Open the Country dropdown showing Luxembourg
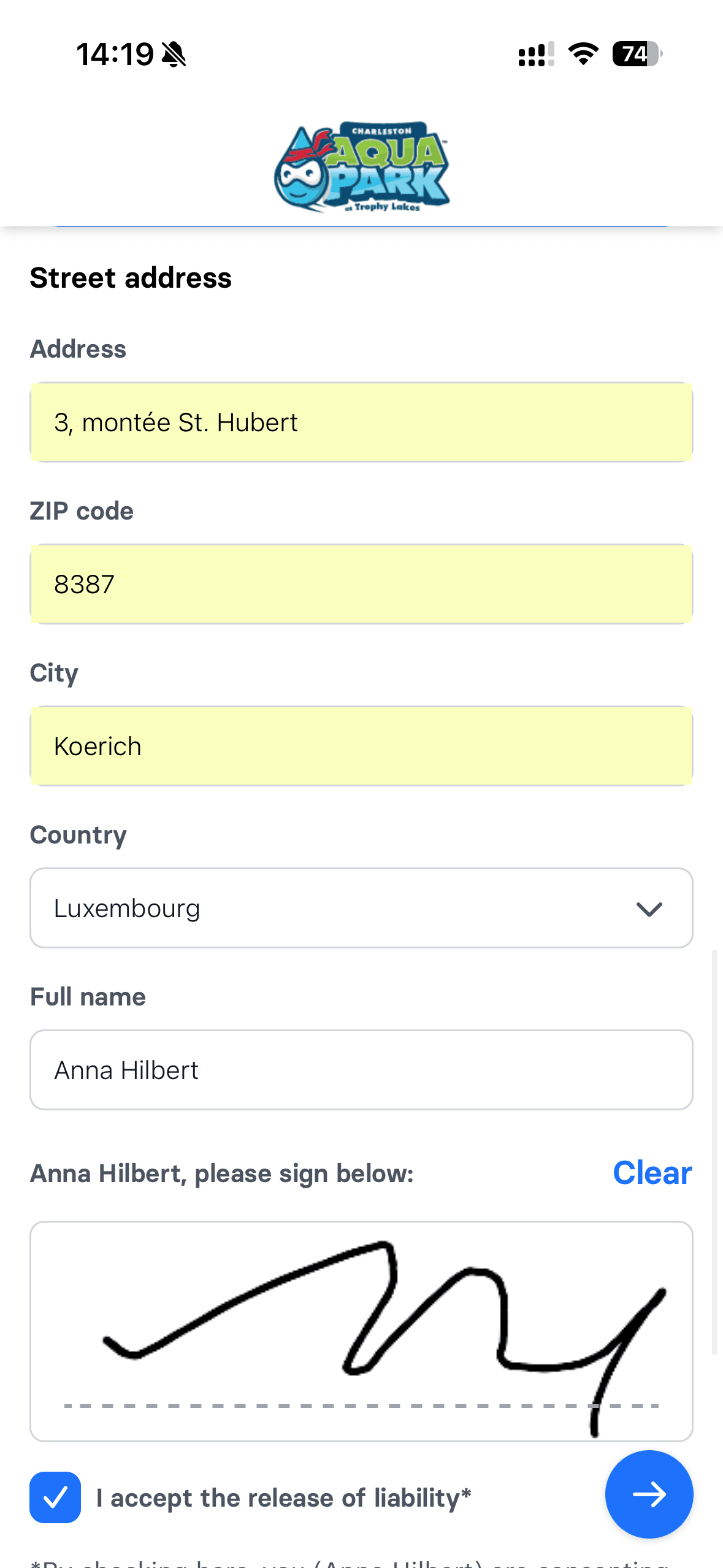The image size is (723, 1568). coord(343,908)
